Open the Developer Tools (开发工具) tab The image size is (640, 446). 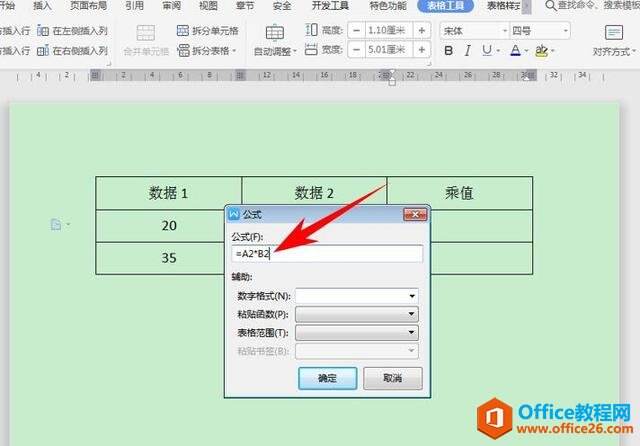click(x=330, y=6)
